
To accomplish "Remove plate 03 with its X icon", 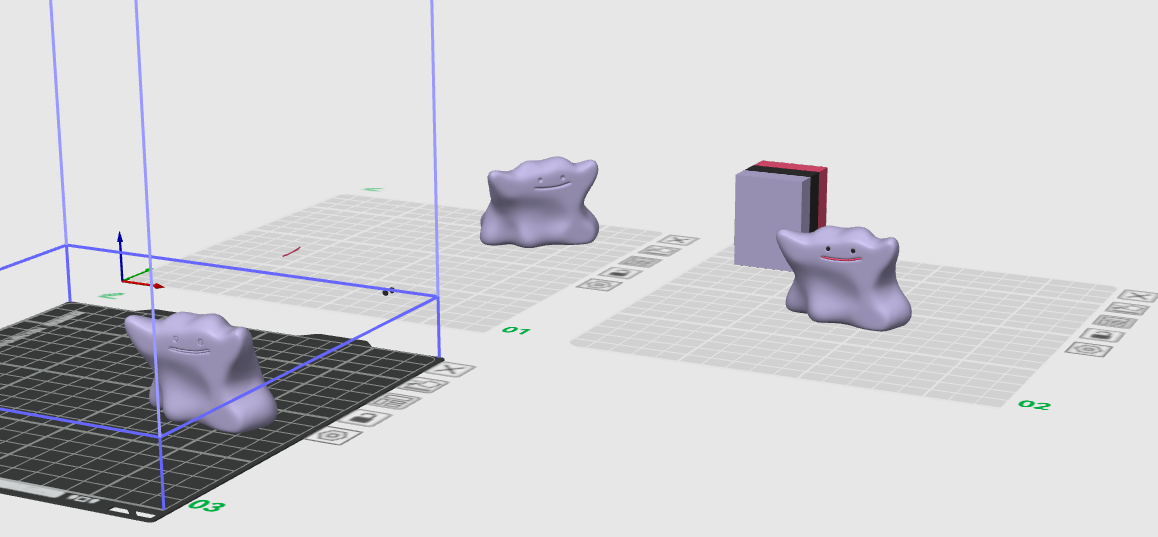I will 452,369.
